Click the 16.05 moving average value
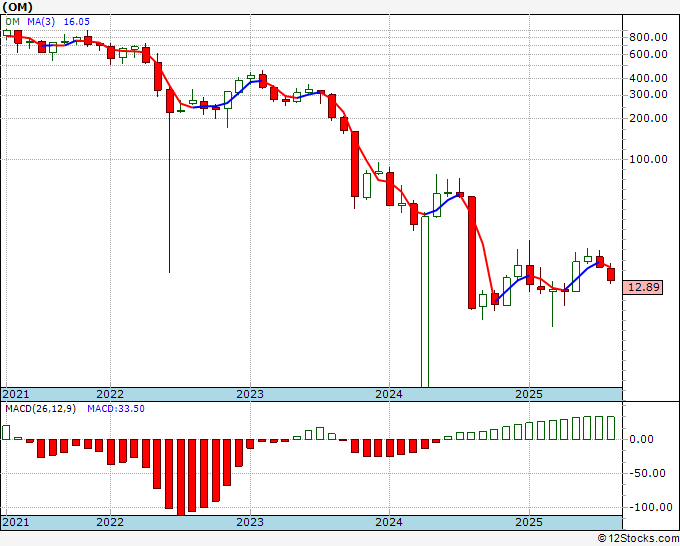This screenshot has height=546, width=680. [x=77, y=22]
